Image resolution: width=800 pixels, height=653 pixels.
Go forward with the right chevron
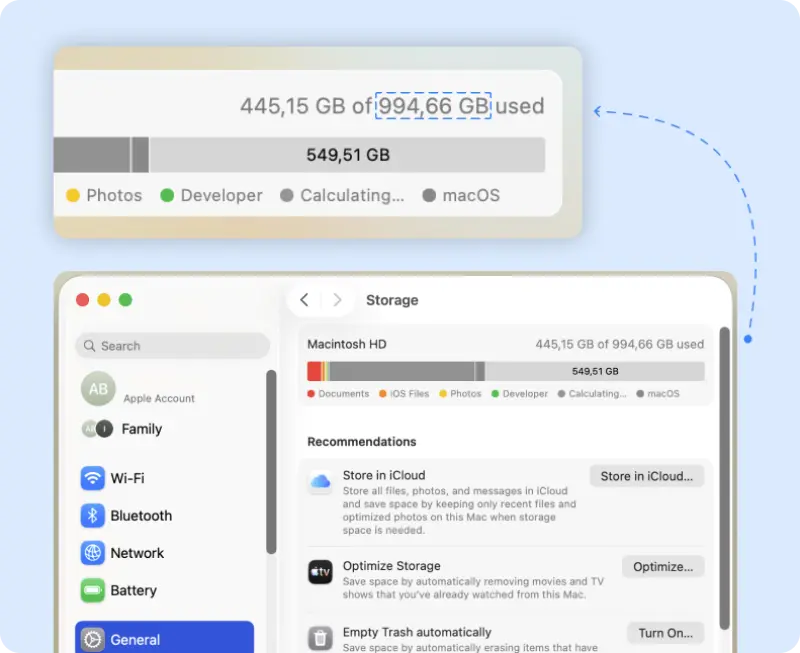click(337, 300)
